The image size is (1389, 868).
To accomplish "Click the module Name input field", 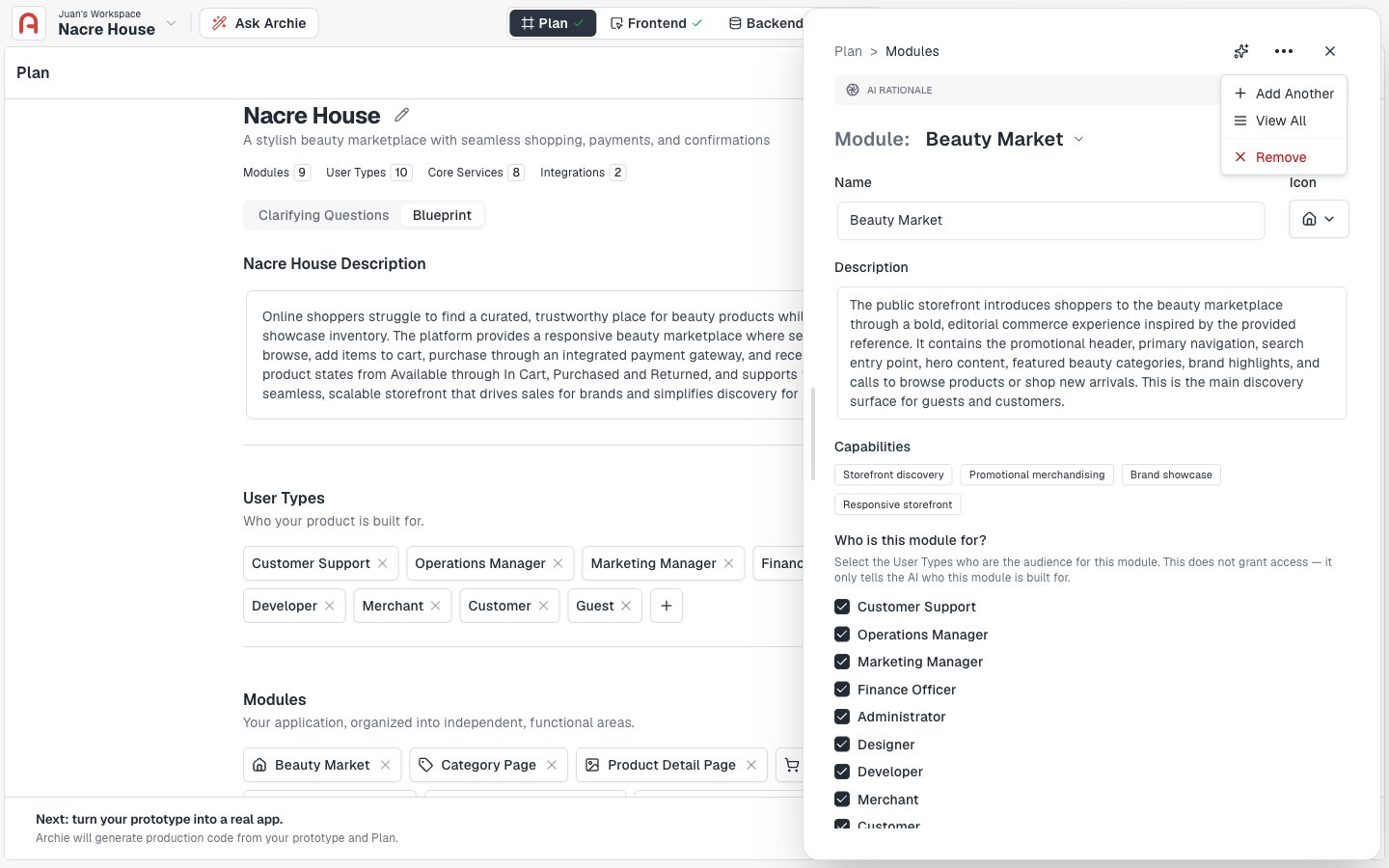I will point(1050,220).
